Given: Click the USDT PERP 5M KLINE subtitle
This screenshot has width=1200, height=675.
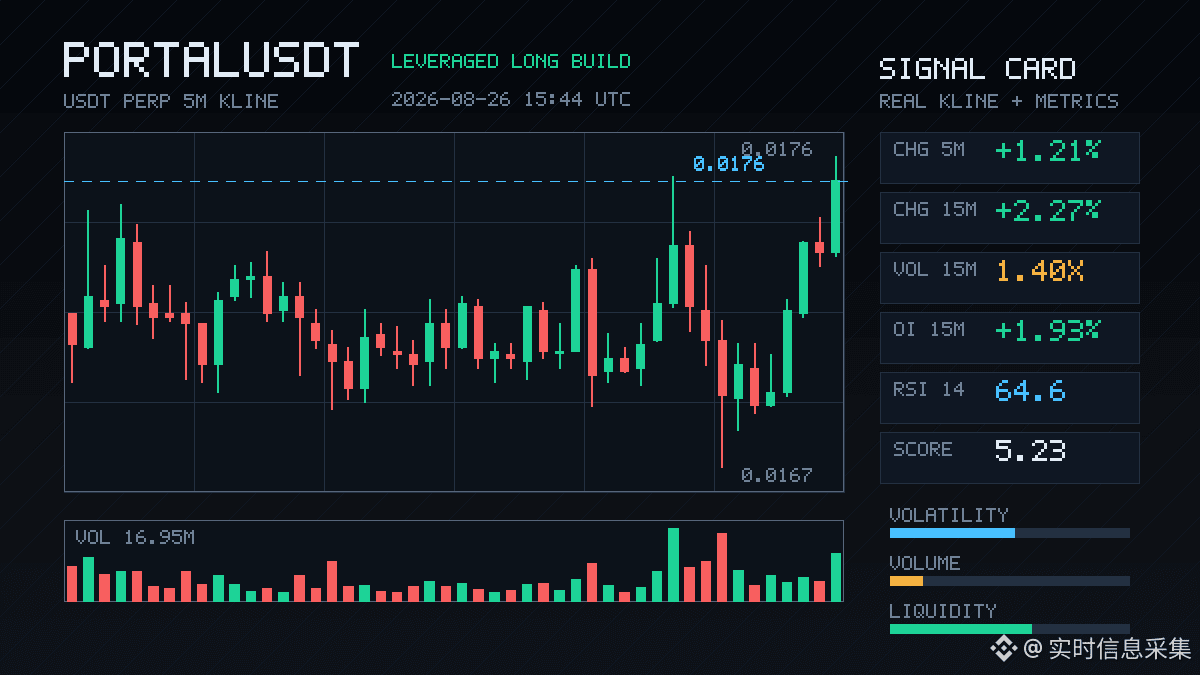Looking at the screenshot, I should [171, 101].
